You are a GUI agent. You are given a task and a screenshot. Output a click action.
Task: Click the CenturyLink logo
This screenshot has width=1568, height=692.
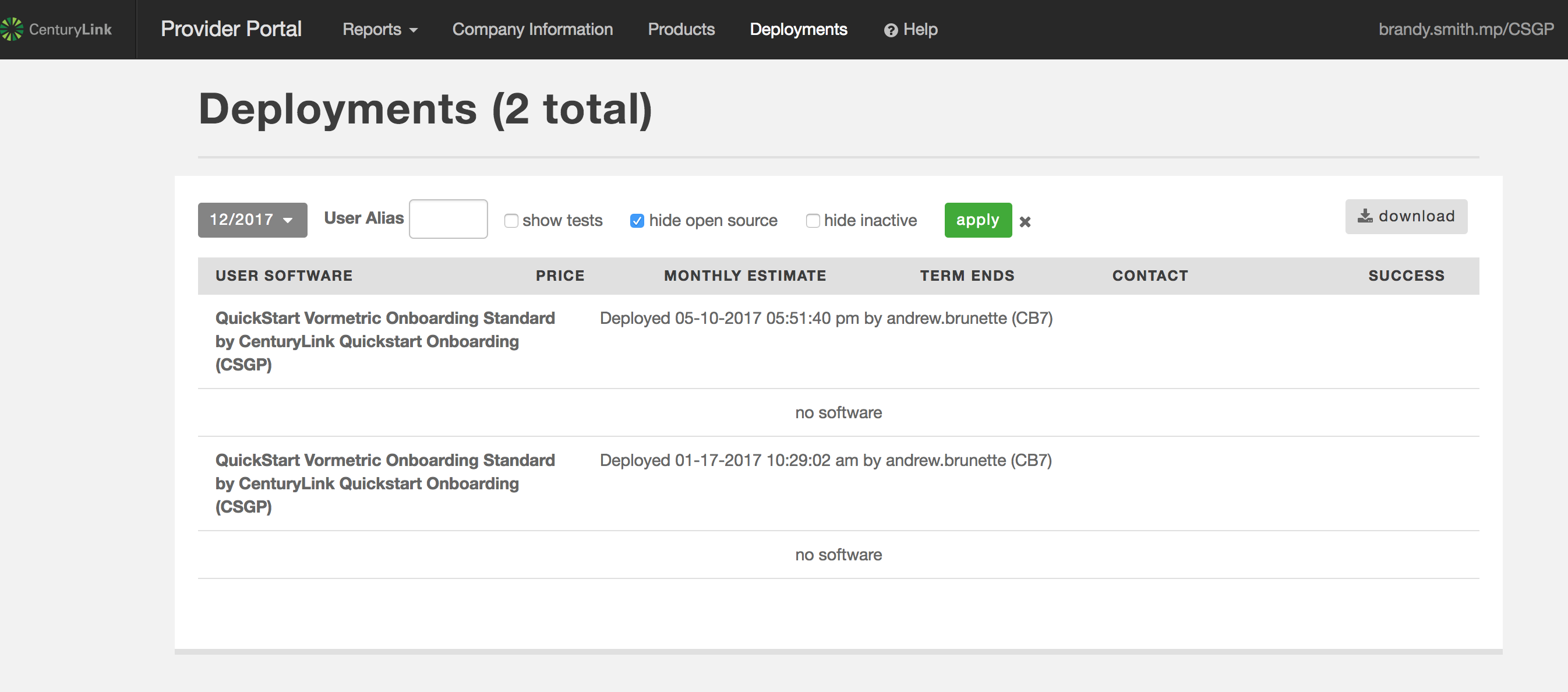56,29
